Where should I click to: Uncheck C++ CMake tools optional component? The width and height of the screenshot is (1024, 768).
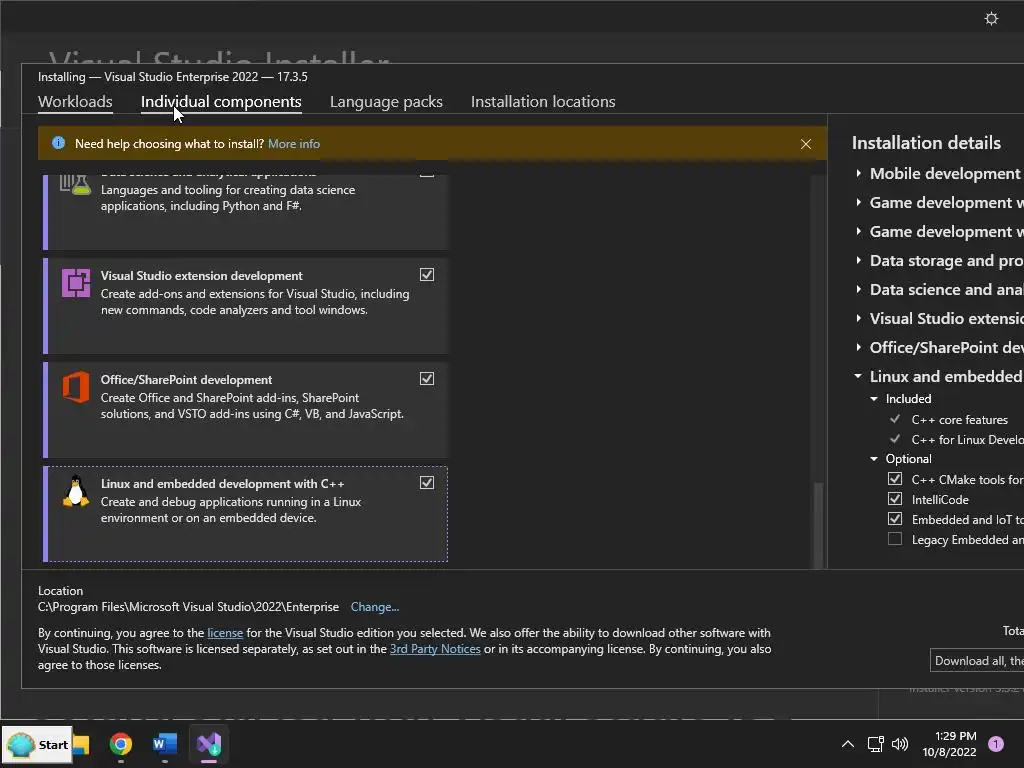pyautogui.click(x=895, y=479)
